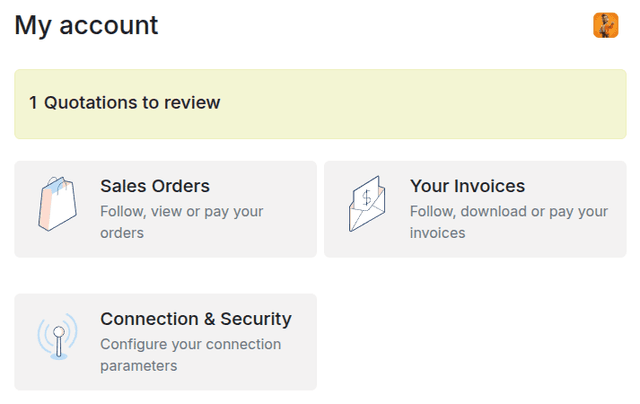The width and height of the screenshot is (640, 404).
Task: Click the word 'Security' in the card title
Action: [x=257, y=319]
